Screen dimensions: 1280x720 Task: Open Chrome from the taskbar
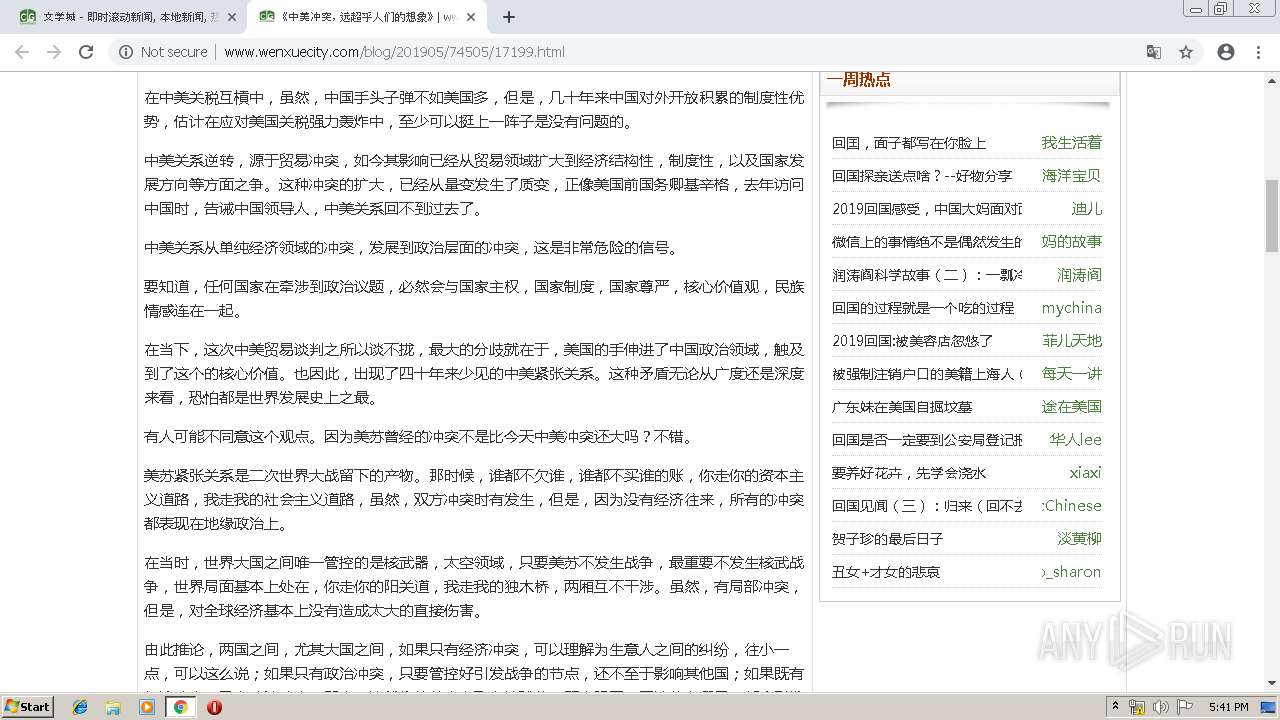pos(180,707)
